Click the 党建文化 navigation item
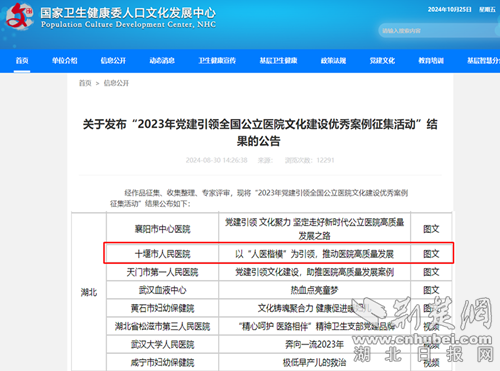The height and width of the screenshot is (371, 500). pyautogui.click(x=382, y=61)
